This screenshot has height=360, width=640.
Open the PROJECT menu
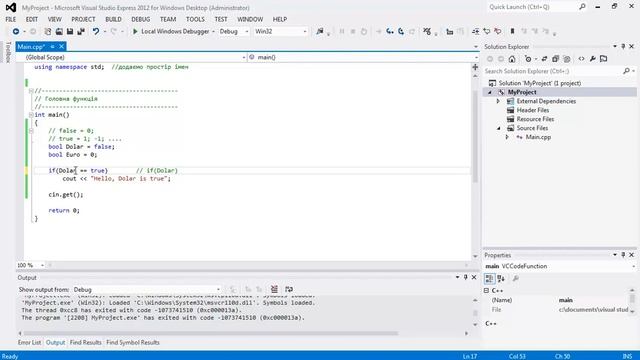83,19
